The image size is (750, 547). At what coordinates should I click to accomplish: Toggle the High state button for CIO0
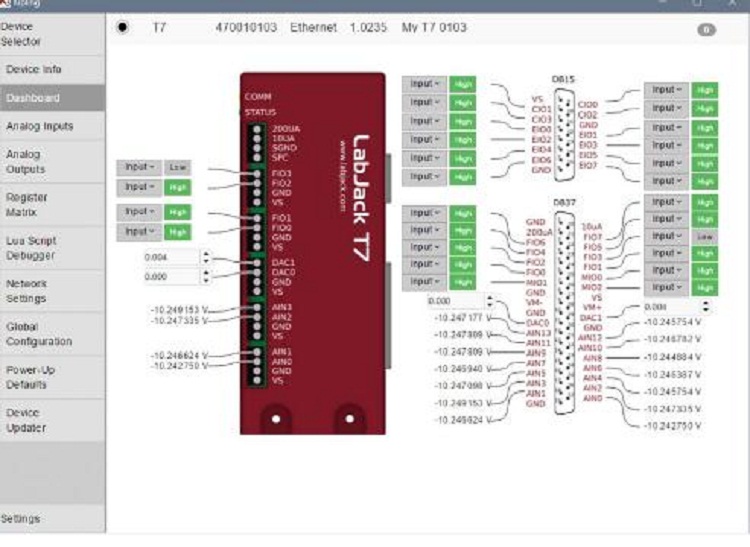(706, 90)
